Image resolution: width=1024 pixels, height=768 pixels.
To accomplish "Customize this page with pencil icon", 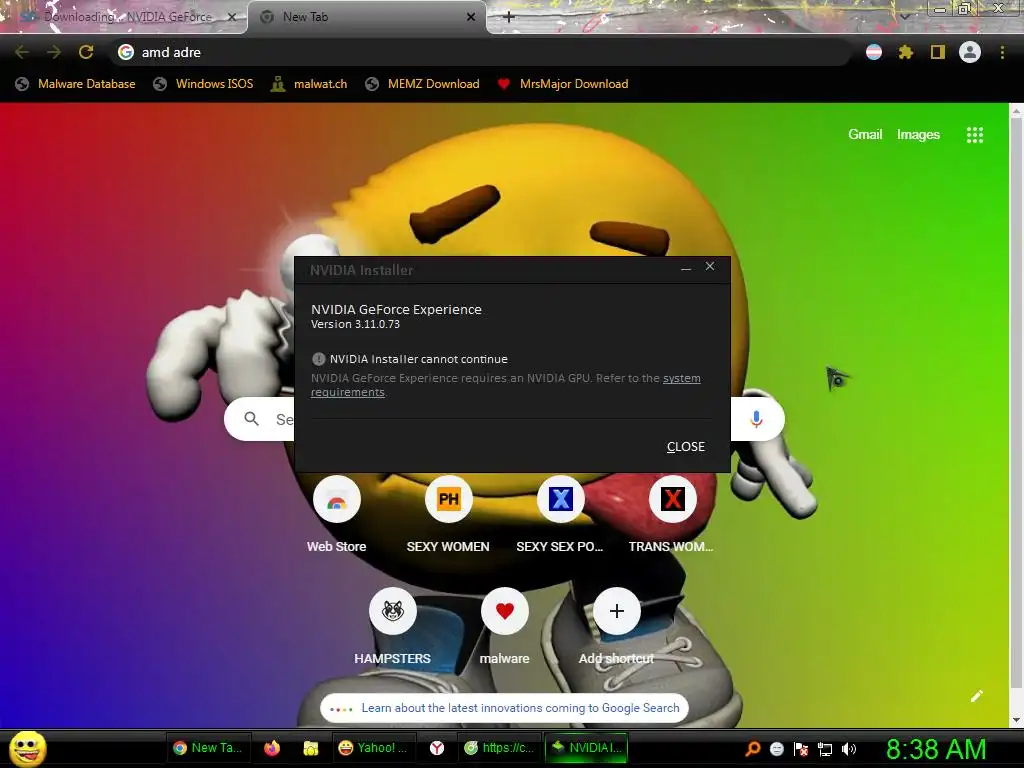I will (976, 696).
